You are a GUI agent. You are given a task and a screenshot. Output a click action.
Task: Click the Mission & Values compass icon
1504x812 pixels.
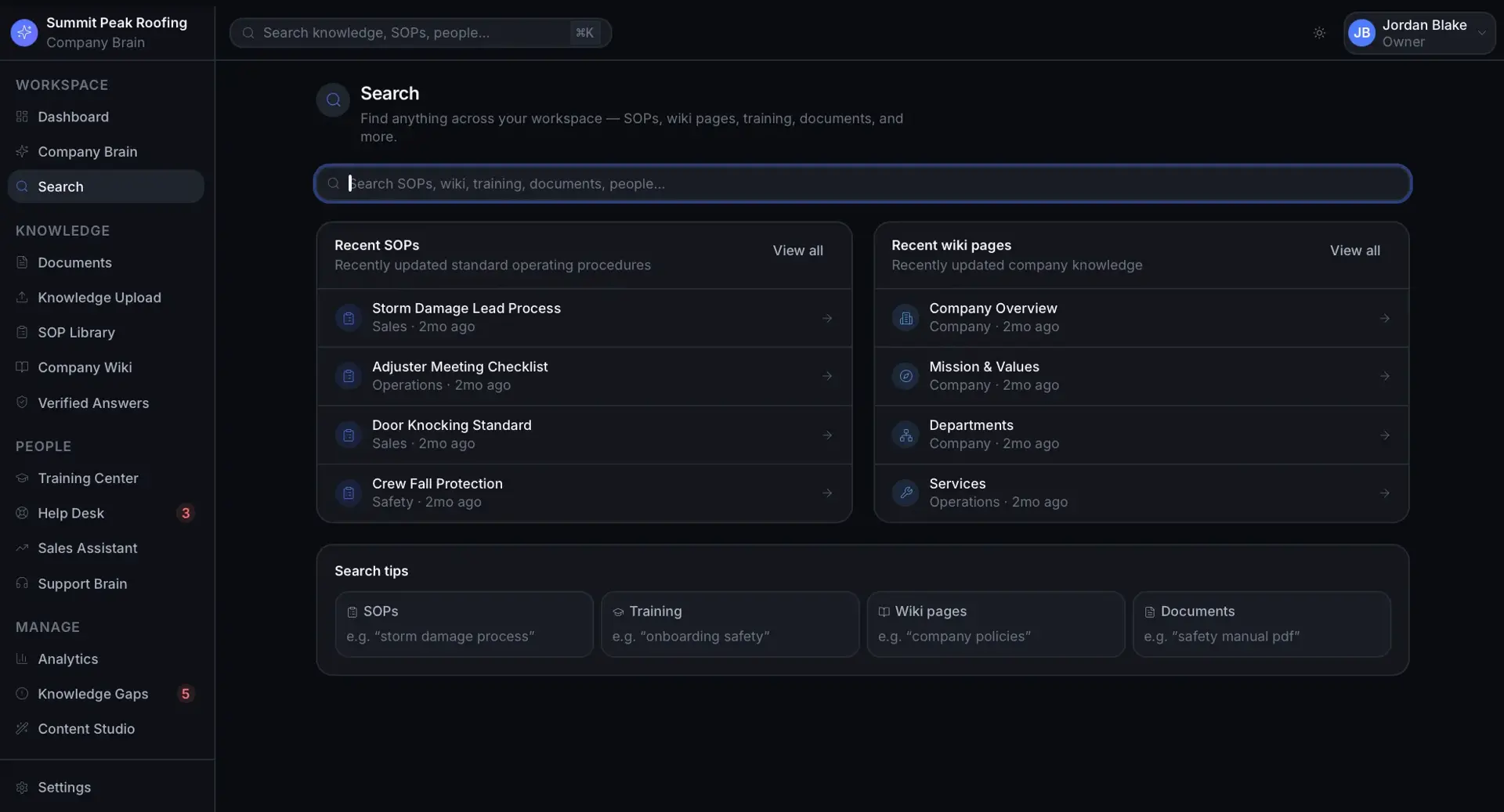pyautogui.click(x=906, y=376)
